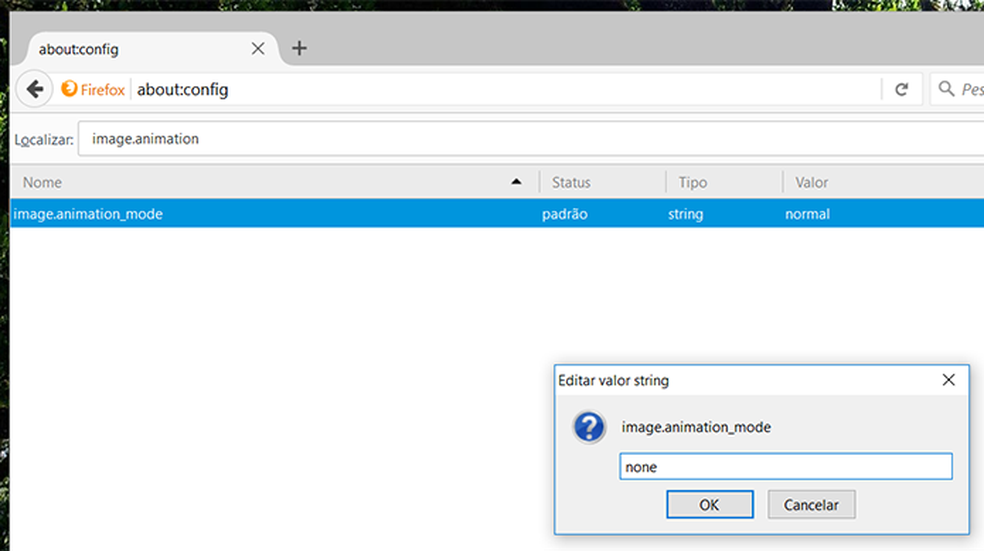
Task: Focus the string value field containing 'none'
Action: pyautogui.click(x=786, y=466)
